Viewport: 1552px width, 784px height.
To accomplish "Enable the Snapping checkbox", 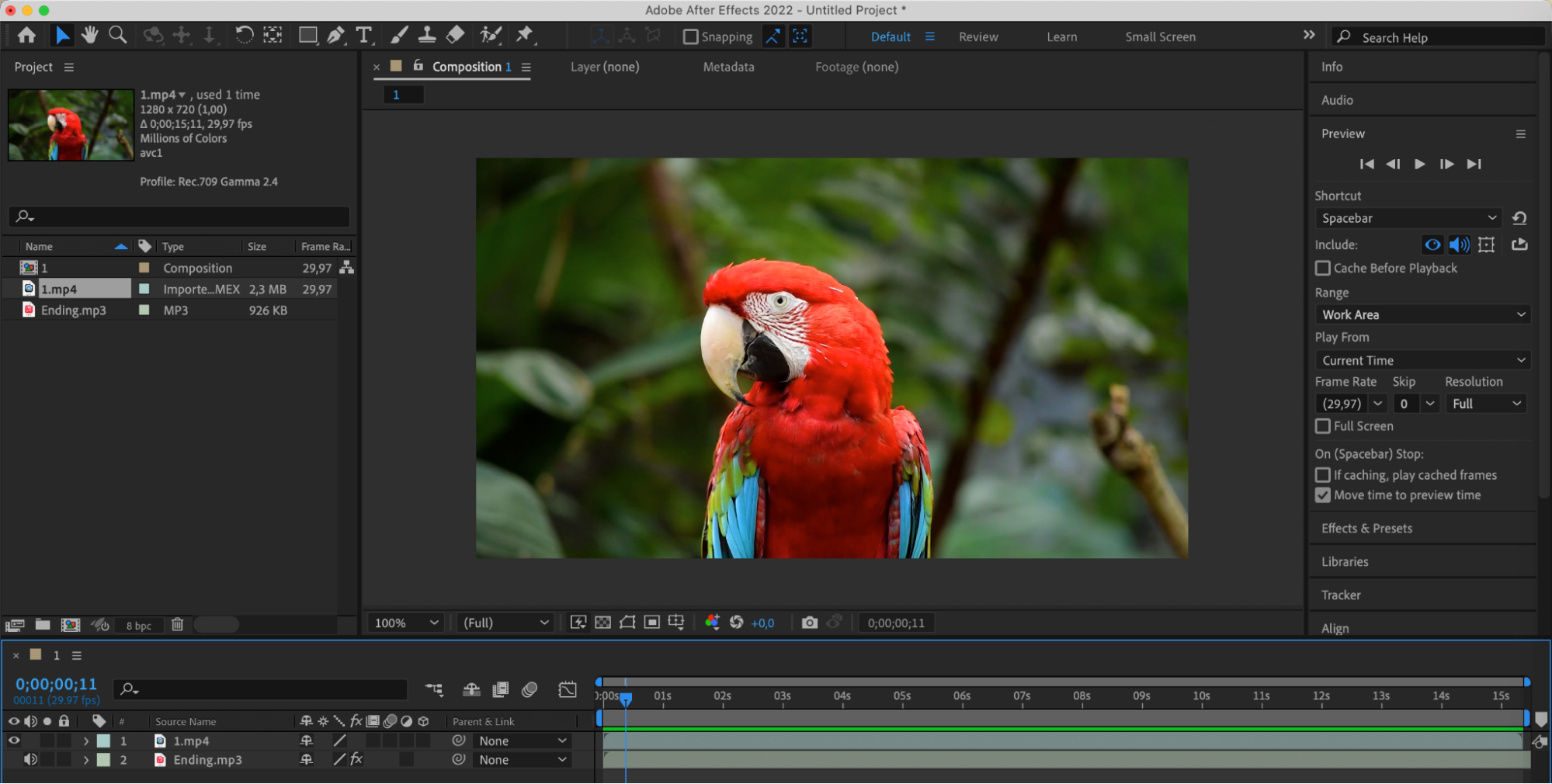I will point(690,36).
